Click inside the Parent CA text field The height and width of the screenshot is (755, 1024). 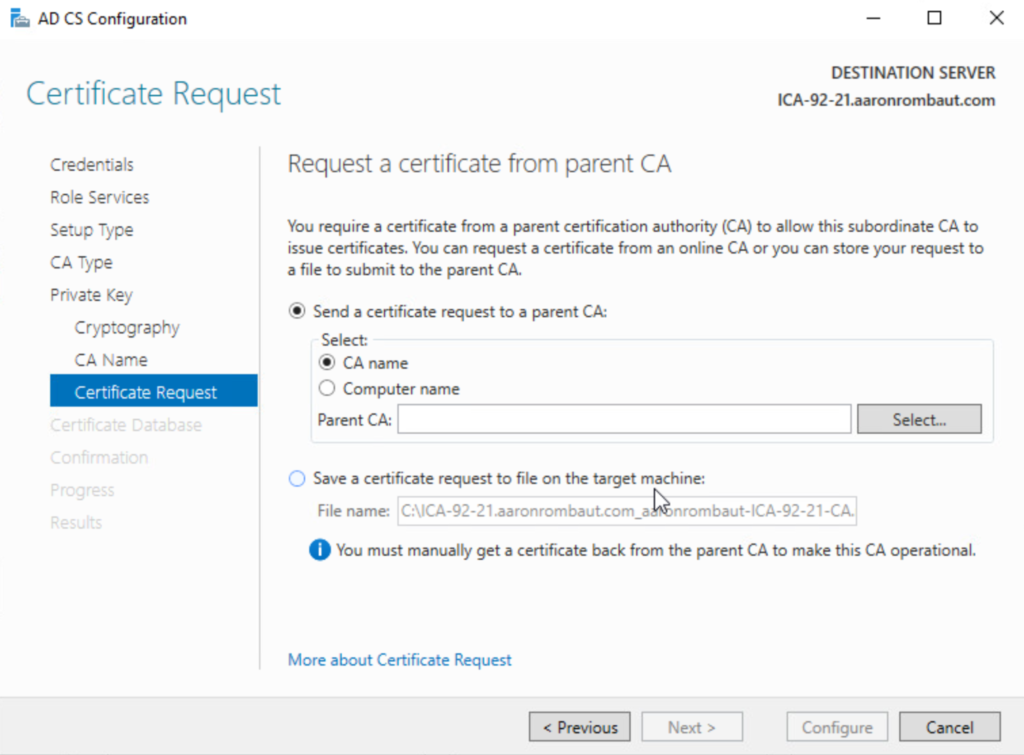623,420
